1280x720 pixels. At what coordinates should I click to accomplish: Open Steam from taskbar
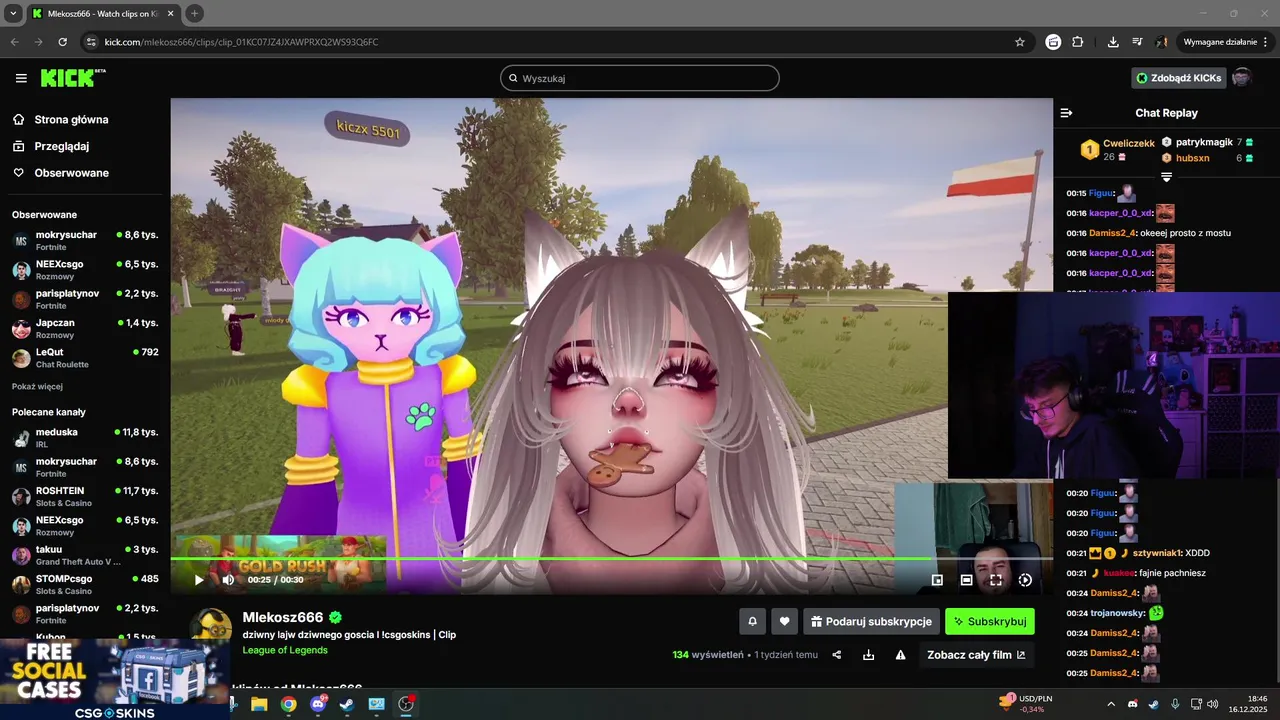coord(347,704)
